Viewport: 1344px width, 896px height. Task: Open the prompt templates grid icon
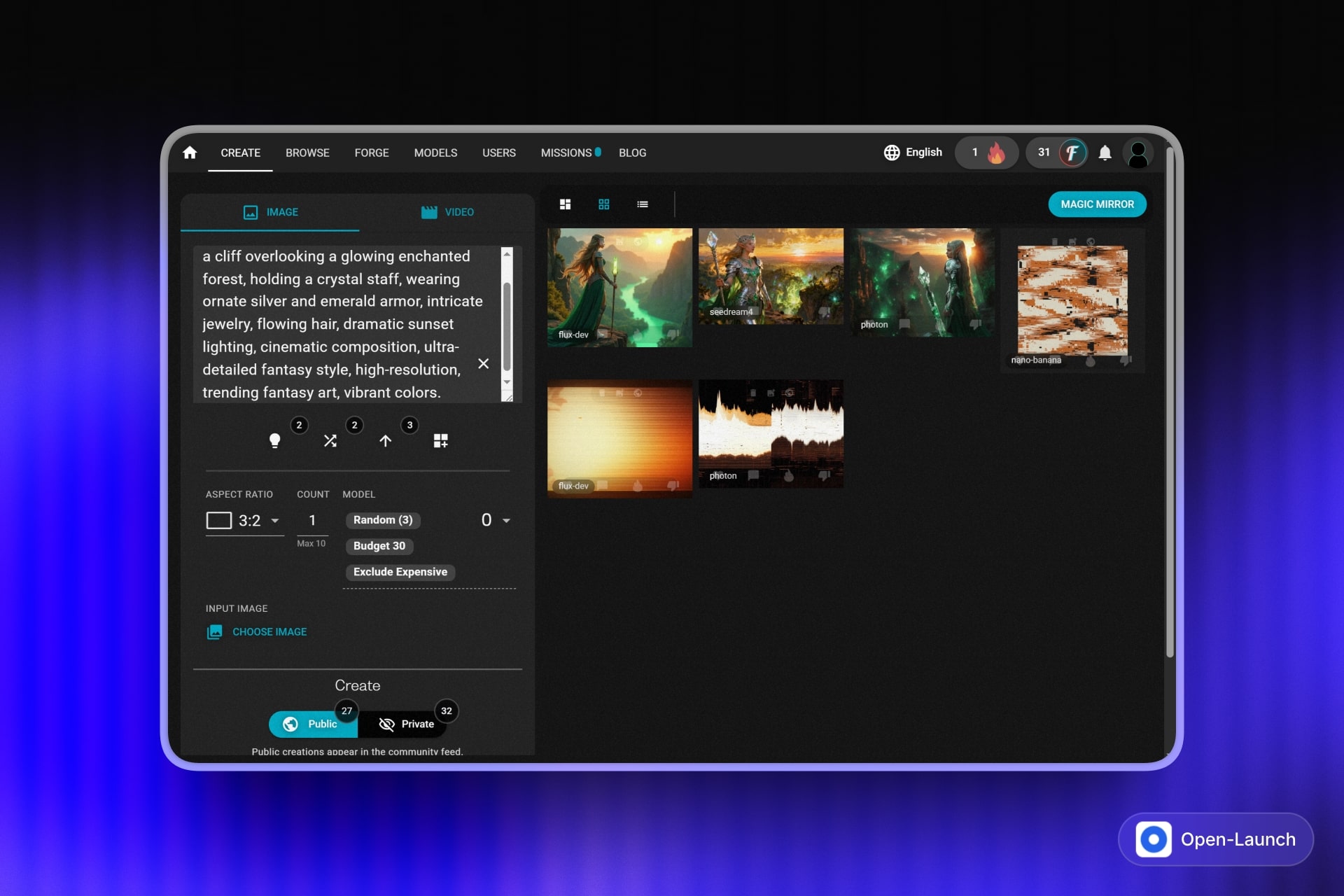(x=441, y=441)
